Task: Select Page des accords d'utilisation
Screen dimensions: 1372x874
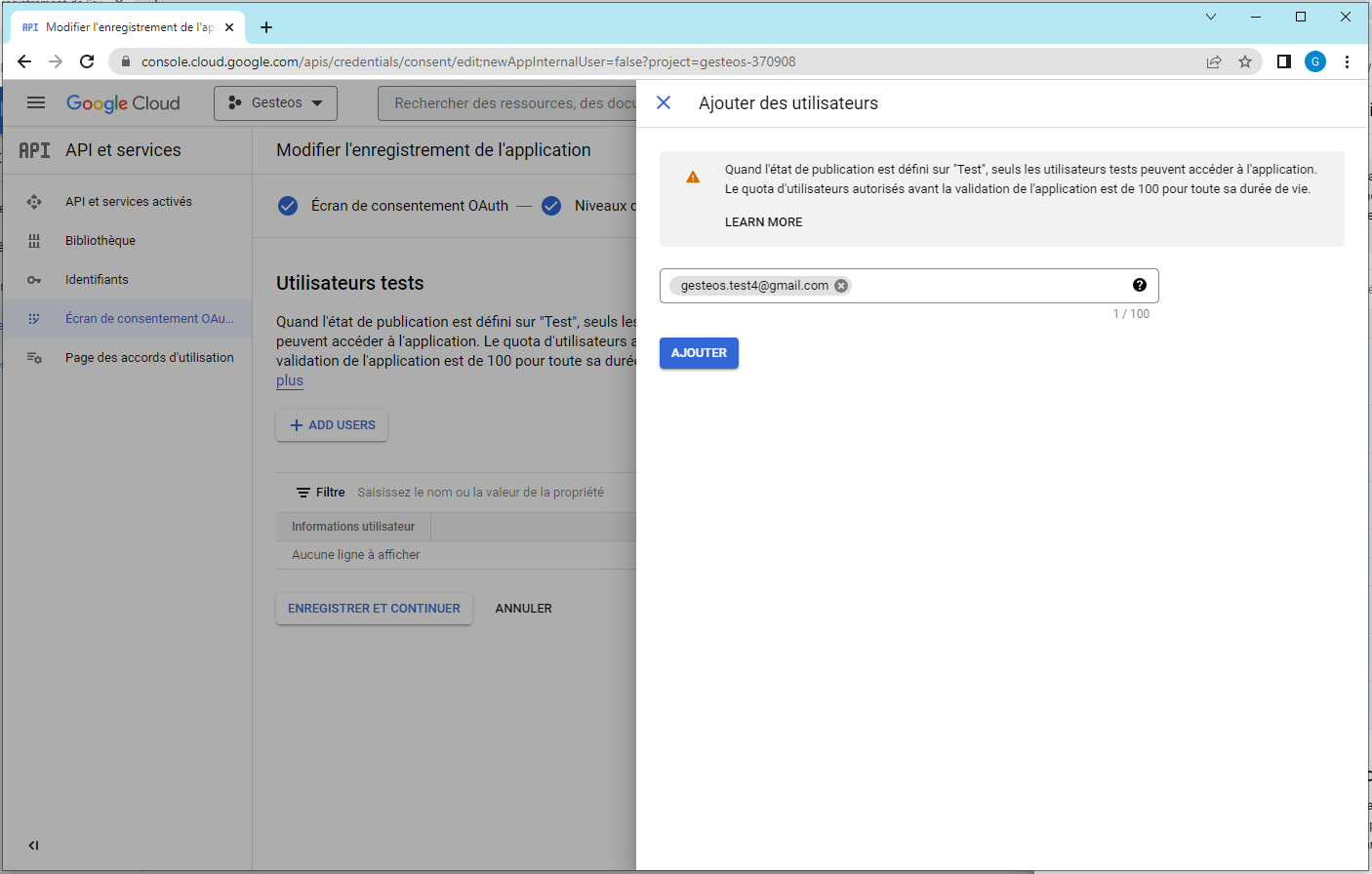Action: [149, 358]
